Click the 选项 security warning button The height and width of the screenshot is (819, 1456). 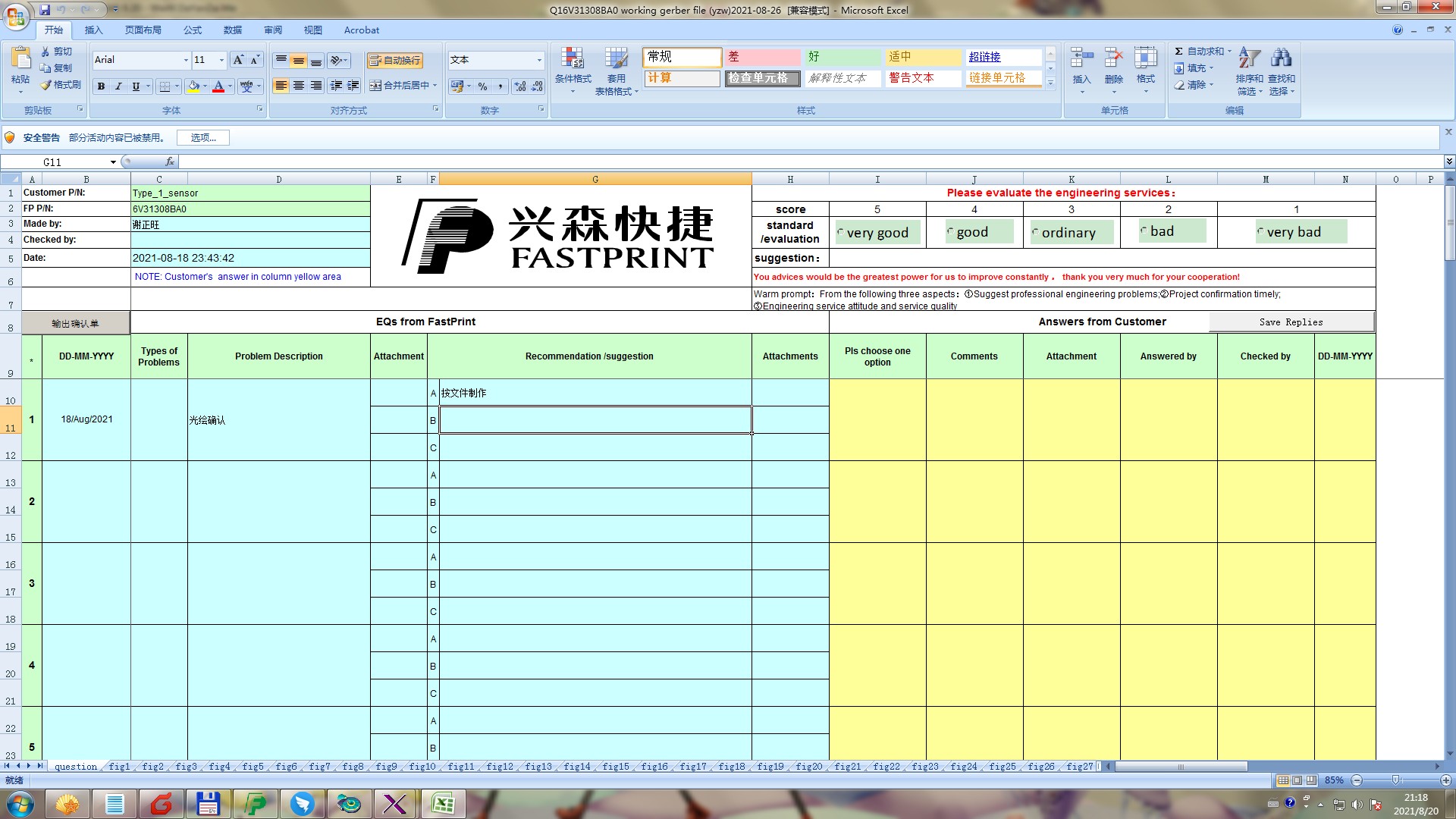pos(202,137)
